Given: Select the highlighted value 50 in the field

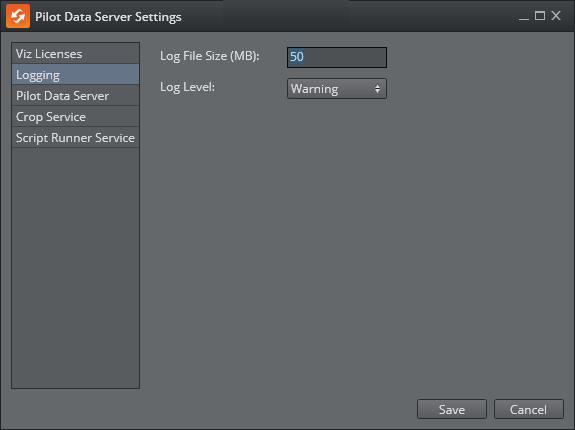Looking at the screenshot, I should click(x=297, y=57).
